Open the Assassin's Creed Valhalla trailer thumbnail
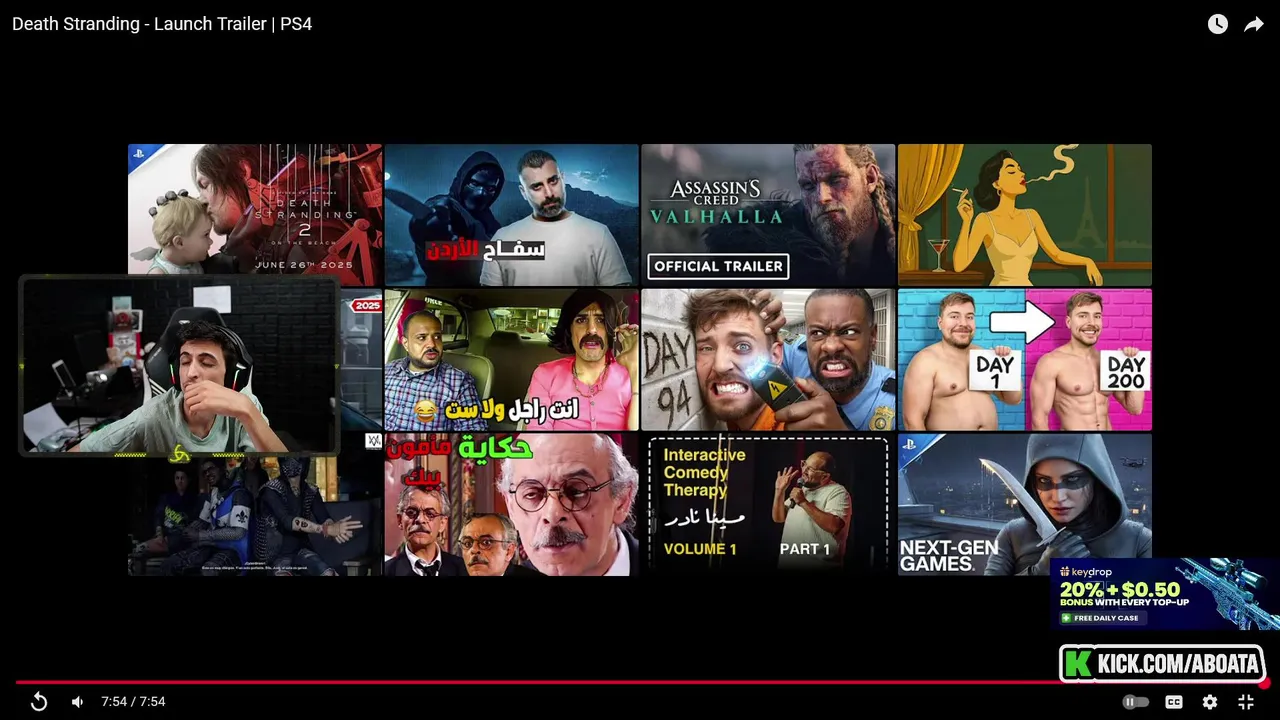The width and height of the screenshot is (1280, 720). point(768,215)
